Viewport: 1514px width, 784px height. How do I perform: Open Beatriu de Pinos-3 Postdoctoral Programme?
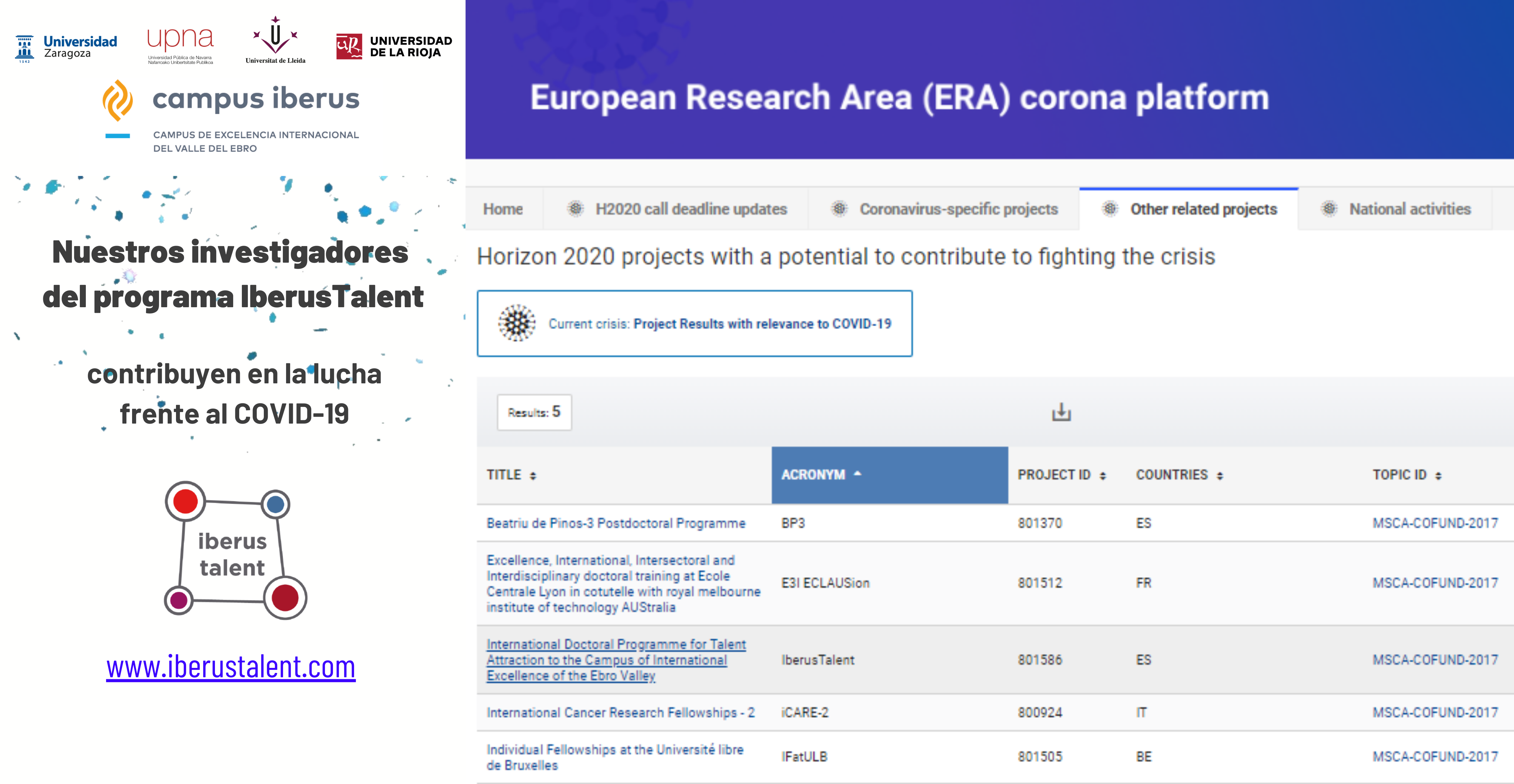tap(615, 523)
